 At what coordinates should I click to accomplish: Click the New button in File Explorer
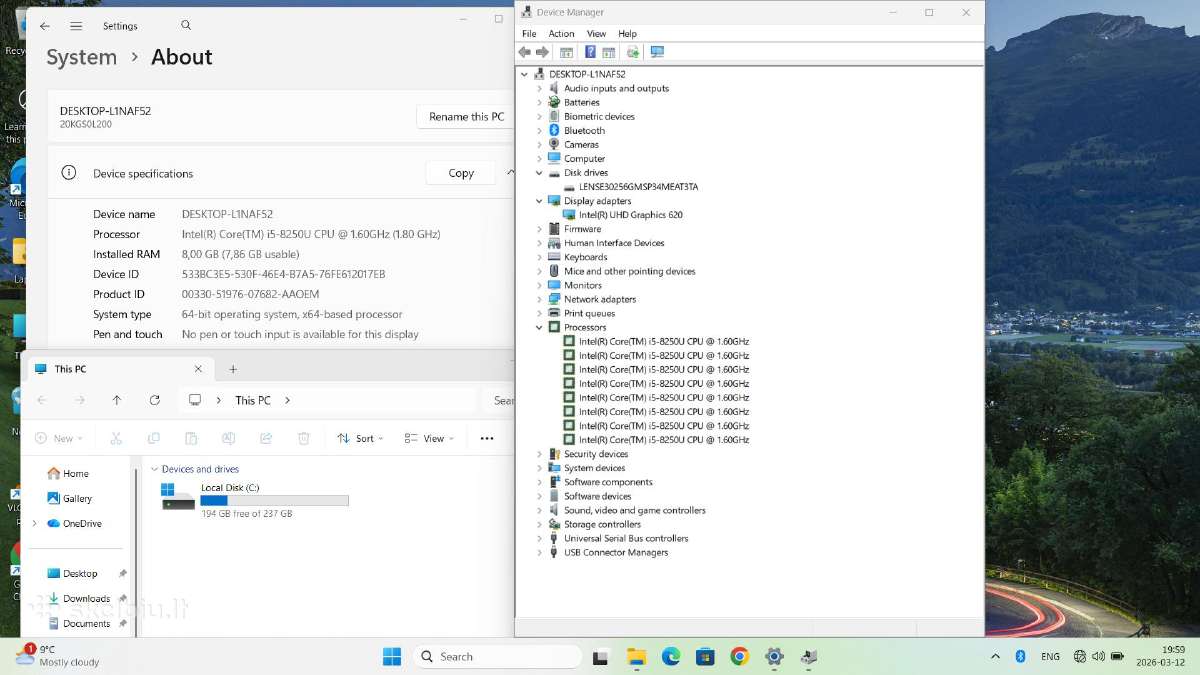pyautogui.click(x=58, y=438)
